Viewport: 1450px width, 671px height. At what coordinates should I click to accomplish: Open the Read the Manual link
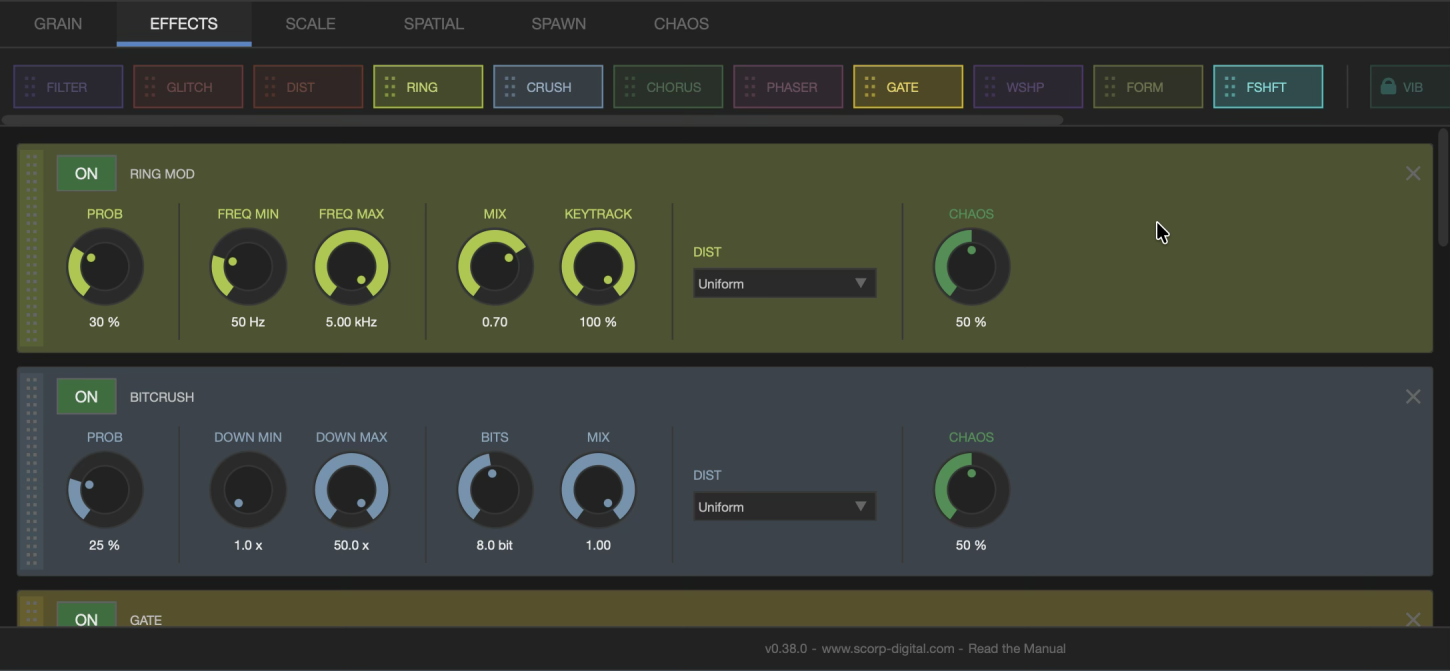pos(1017,648)
